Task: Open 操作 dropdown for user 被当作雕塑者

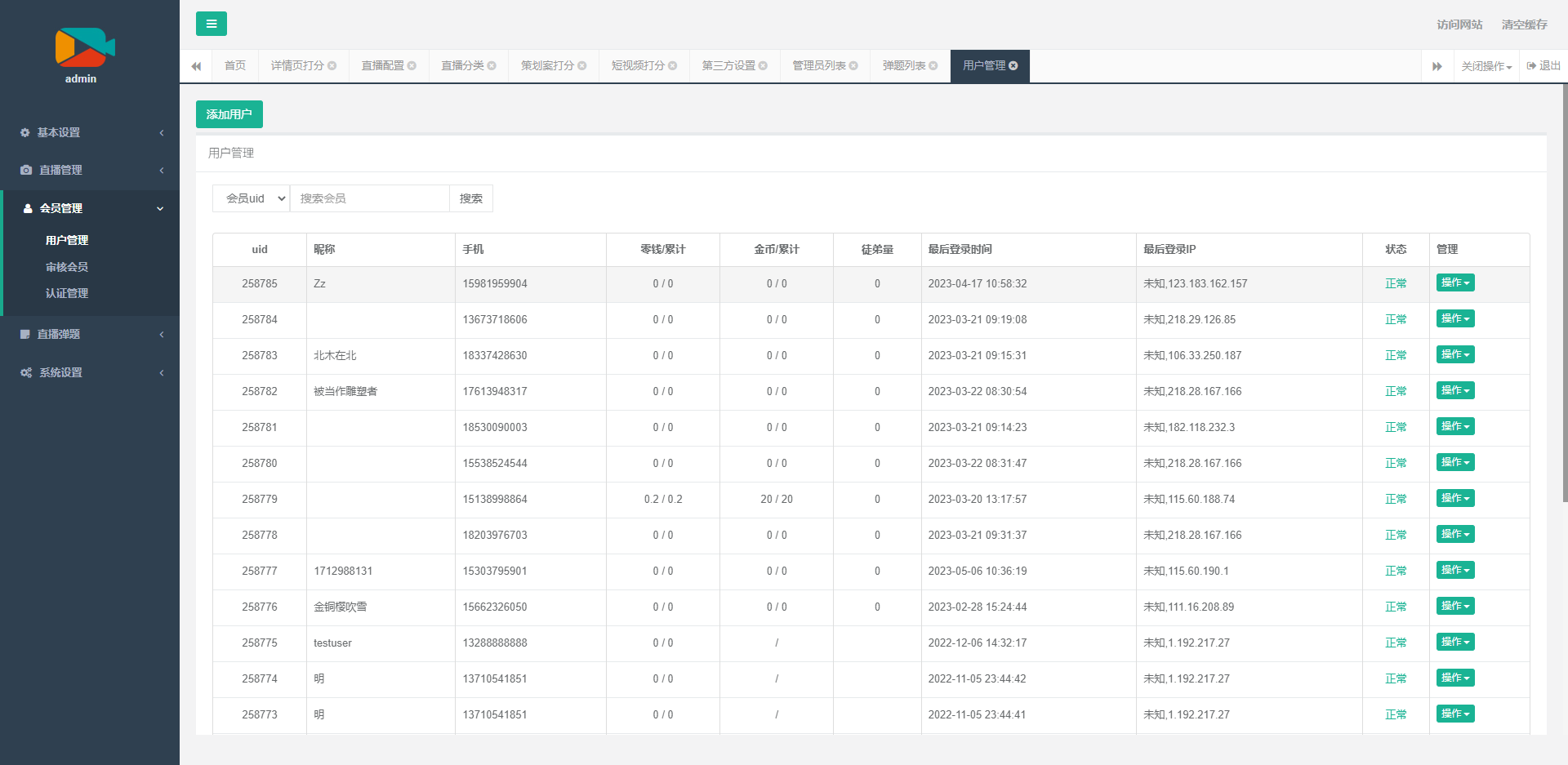Action: [1455, 390]
